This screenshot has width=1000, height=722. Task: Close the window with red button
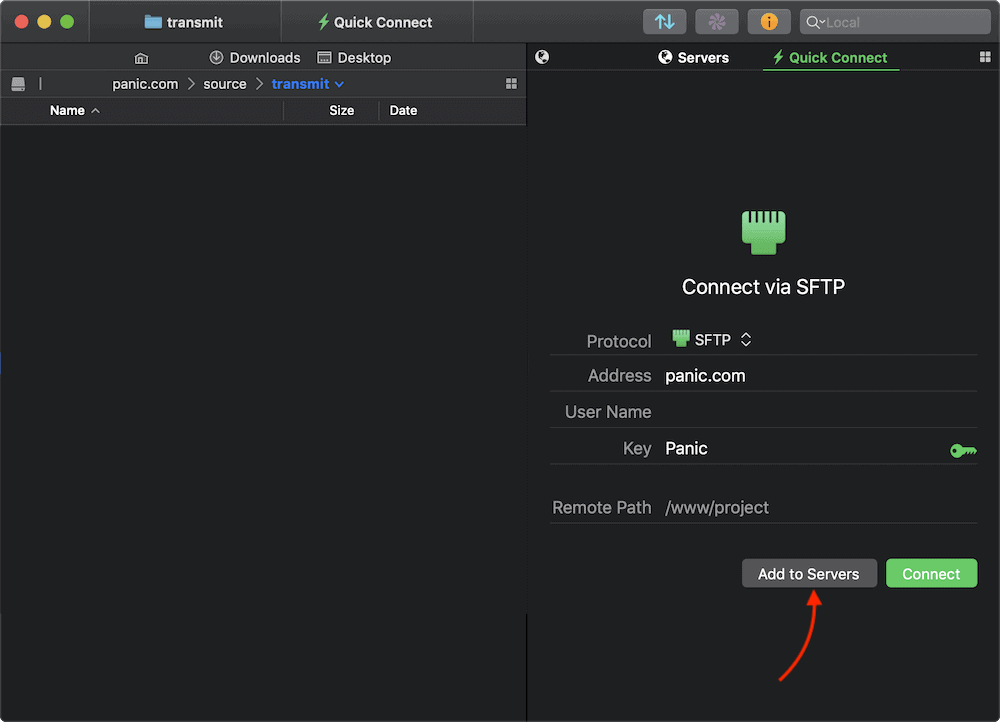coord(21,22)
